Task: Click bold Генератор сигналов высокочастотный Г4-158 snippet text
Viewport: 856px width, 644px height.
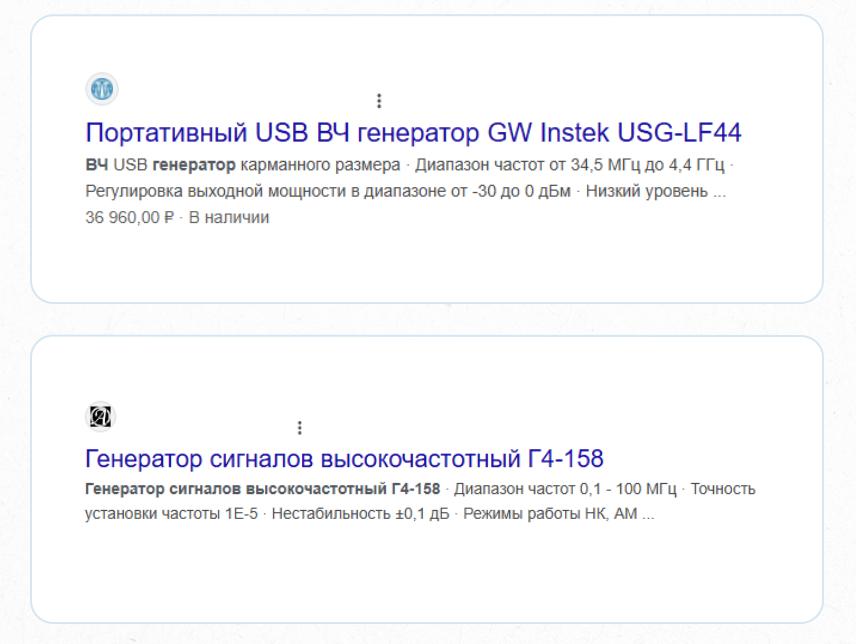Action: [x=262, y=489]
